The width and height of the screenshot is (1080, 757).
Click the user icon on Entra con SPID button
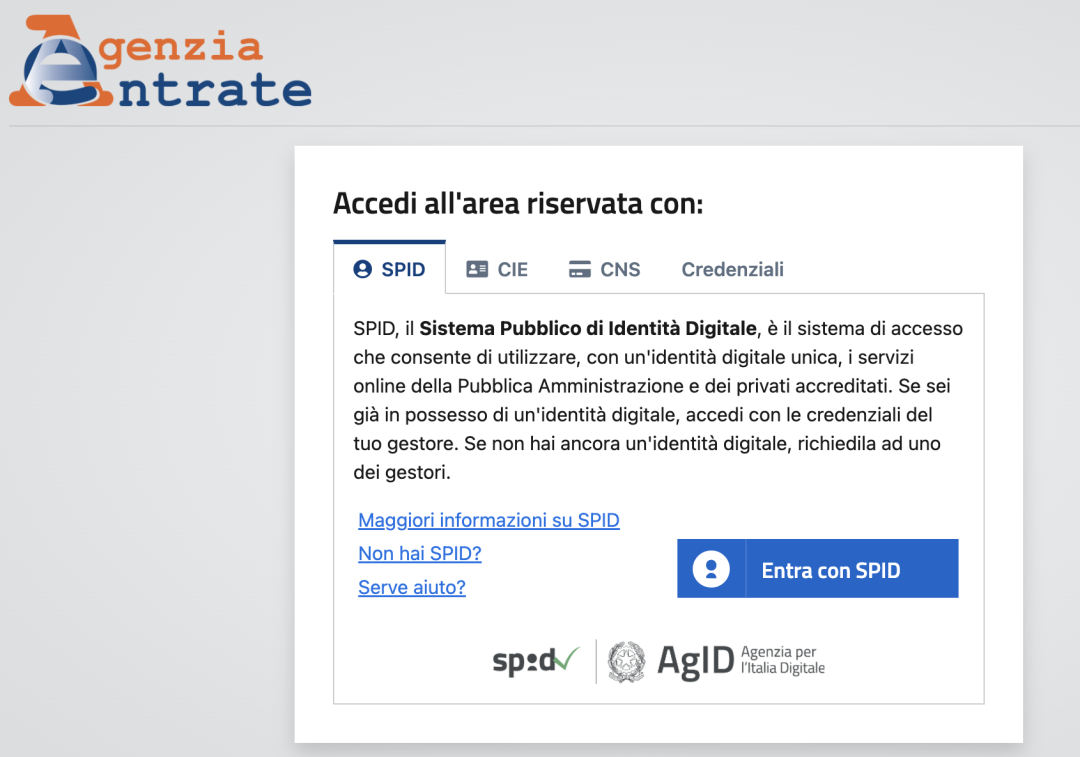pos(711,569)
